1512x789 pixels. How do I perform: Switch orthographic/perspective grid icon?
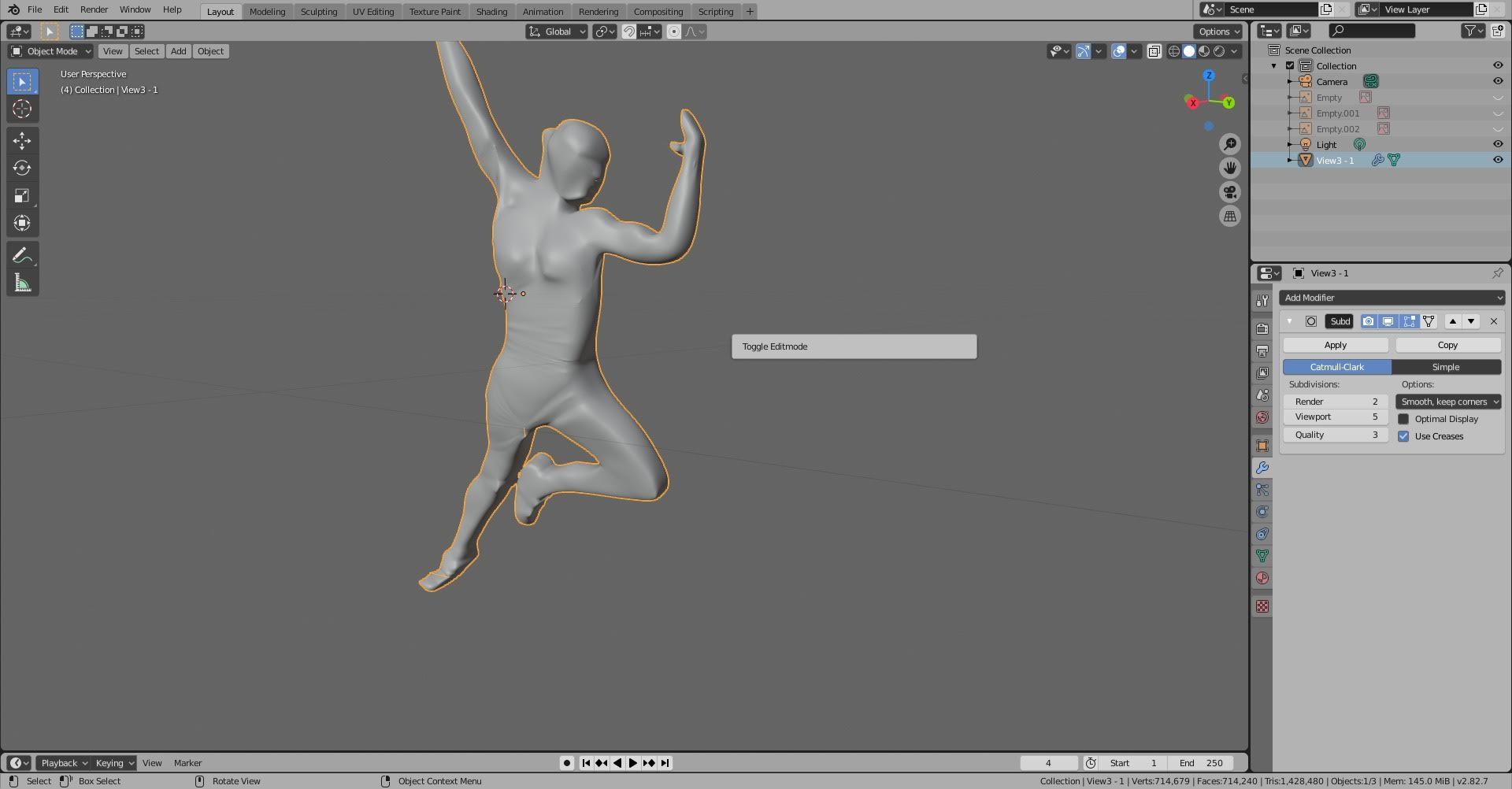[x=1230, y=217]
